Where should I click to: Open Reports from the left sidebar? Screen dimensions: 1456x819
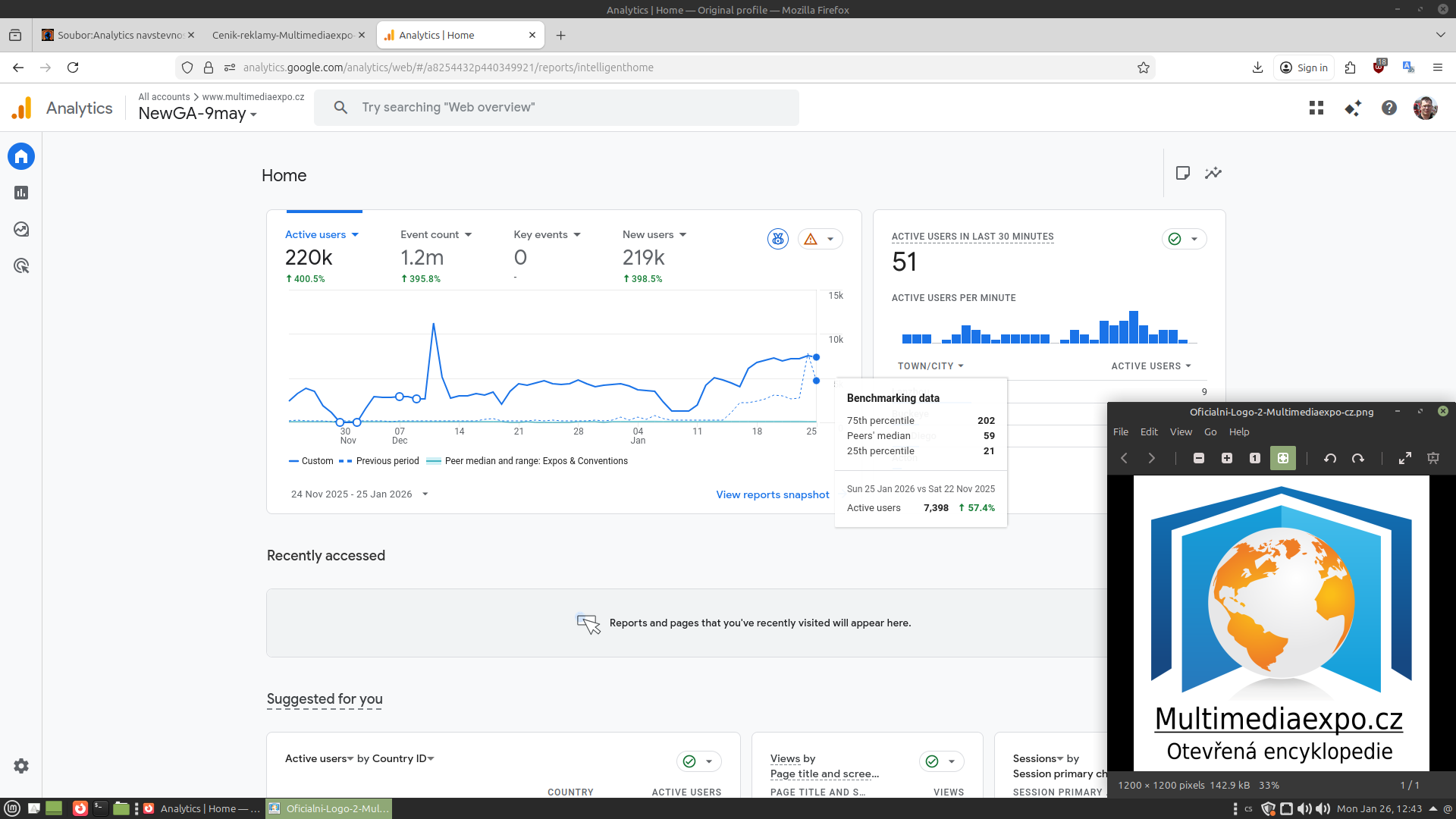click(x=21, y=193)
